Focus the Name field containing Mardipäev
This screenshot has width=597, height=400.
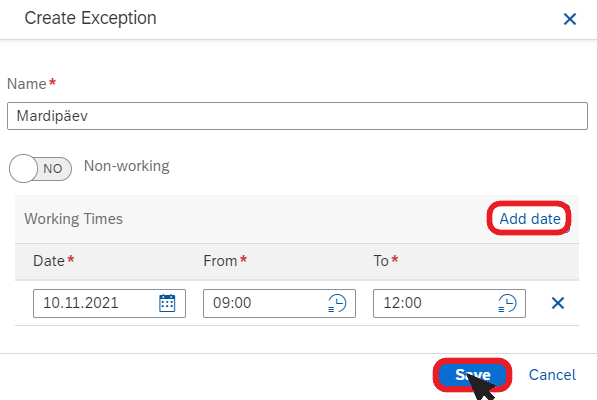pyautogui.click(x=297, y=116)
